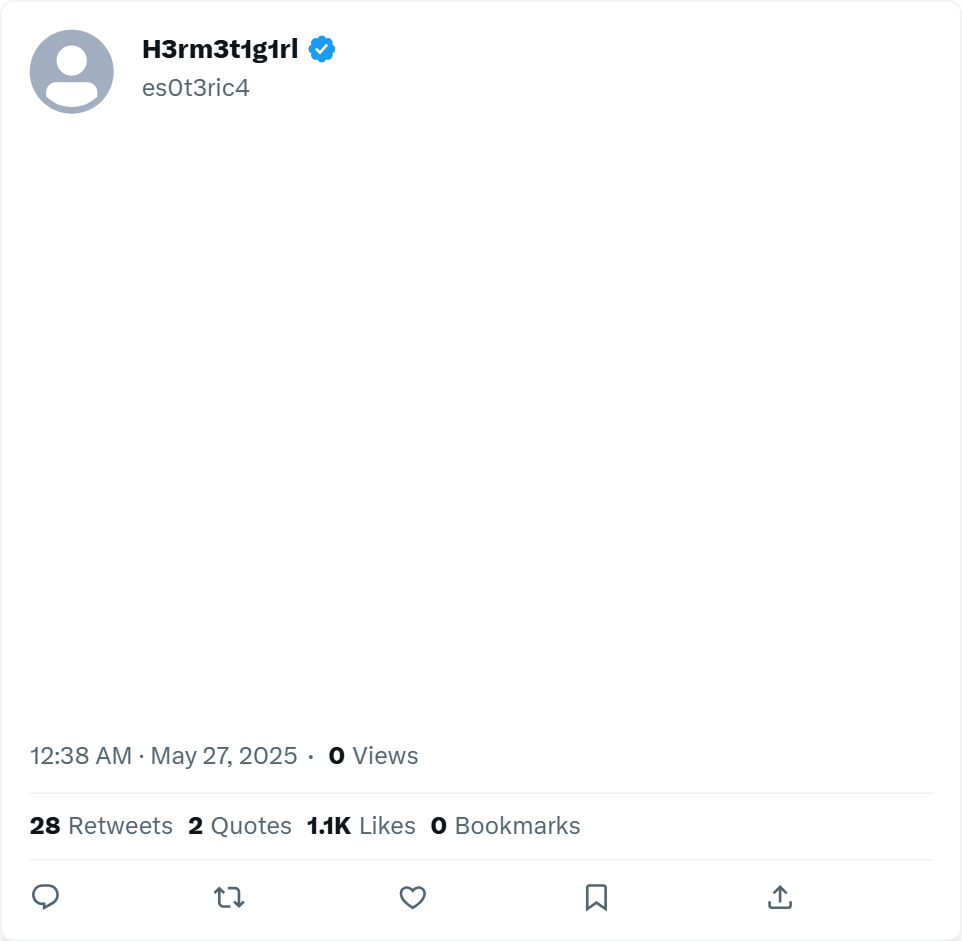Image resolution: width=962 pixels, height=941 pixels.
Task: Show who liked via 1.1K Likes
Action: [361, 826]
